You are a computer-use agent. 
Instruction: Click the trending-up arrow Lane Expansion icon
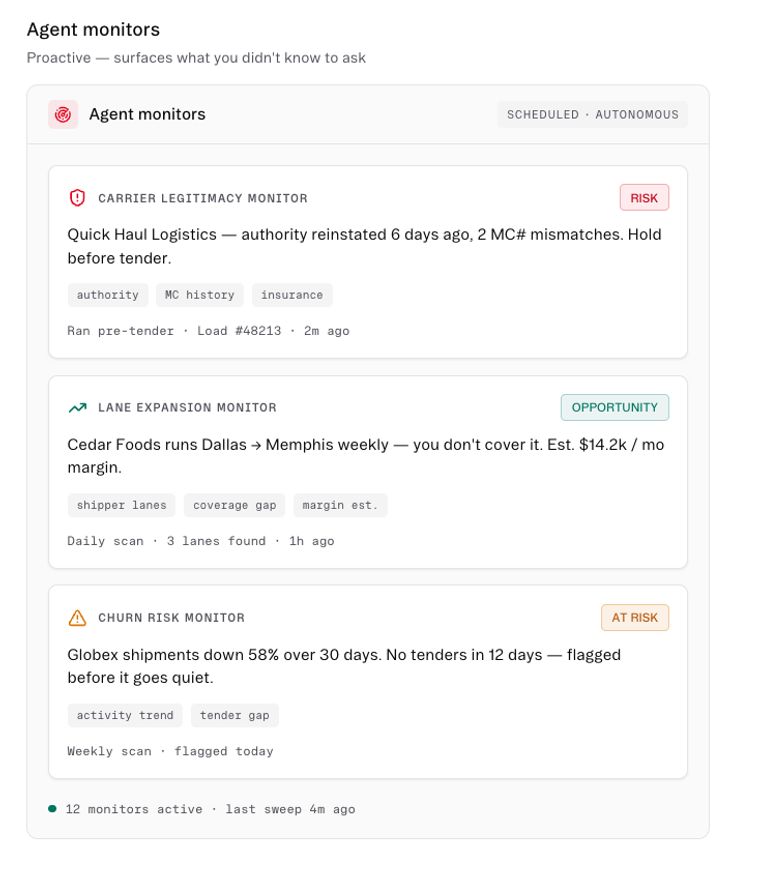point(77,408)
